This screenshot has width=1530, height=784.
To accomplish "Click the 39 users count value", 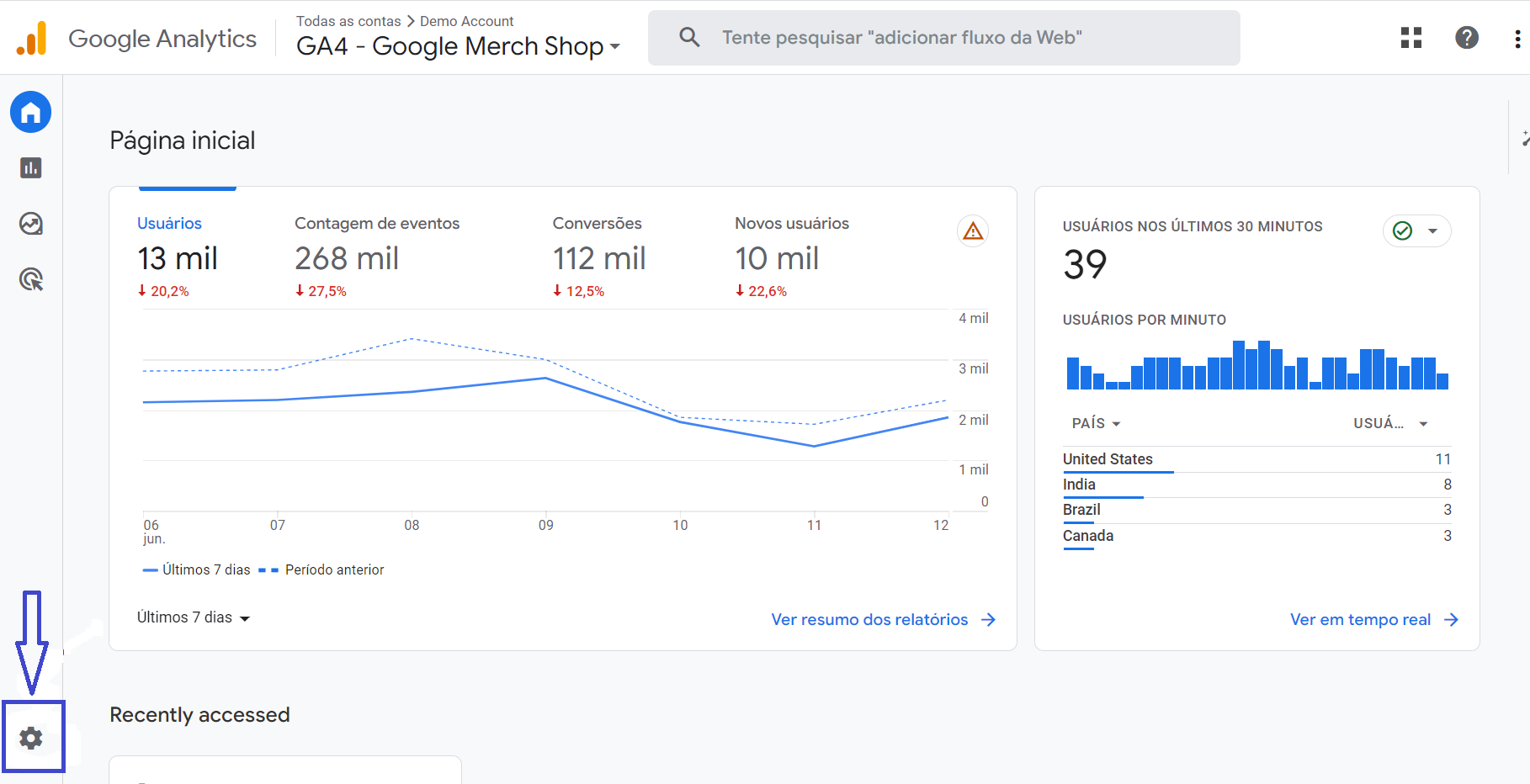I will coord(1085,265).
